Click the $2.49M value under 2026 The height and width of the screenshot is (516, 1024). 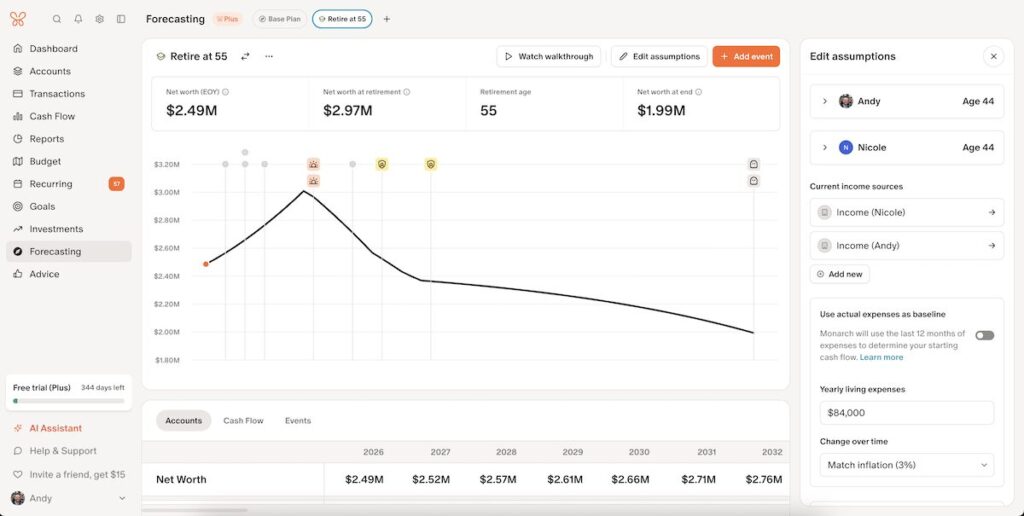364,479
